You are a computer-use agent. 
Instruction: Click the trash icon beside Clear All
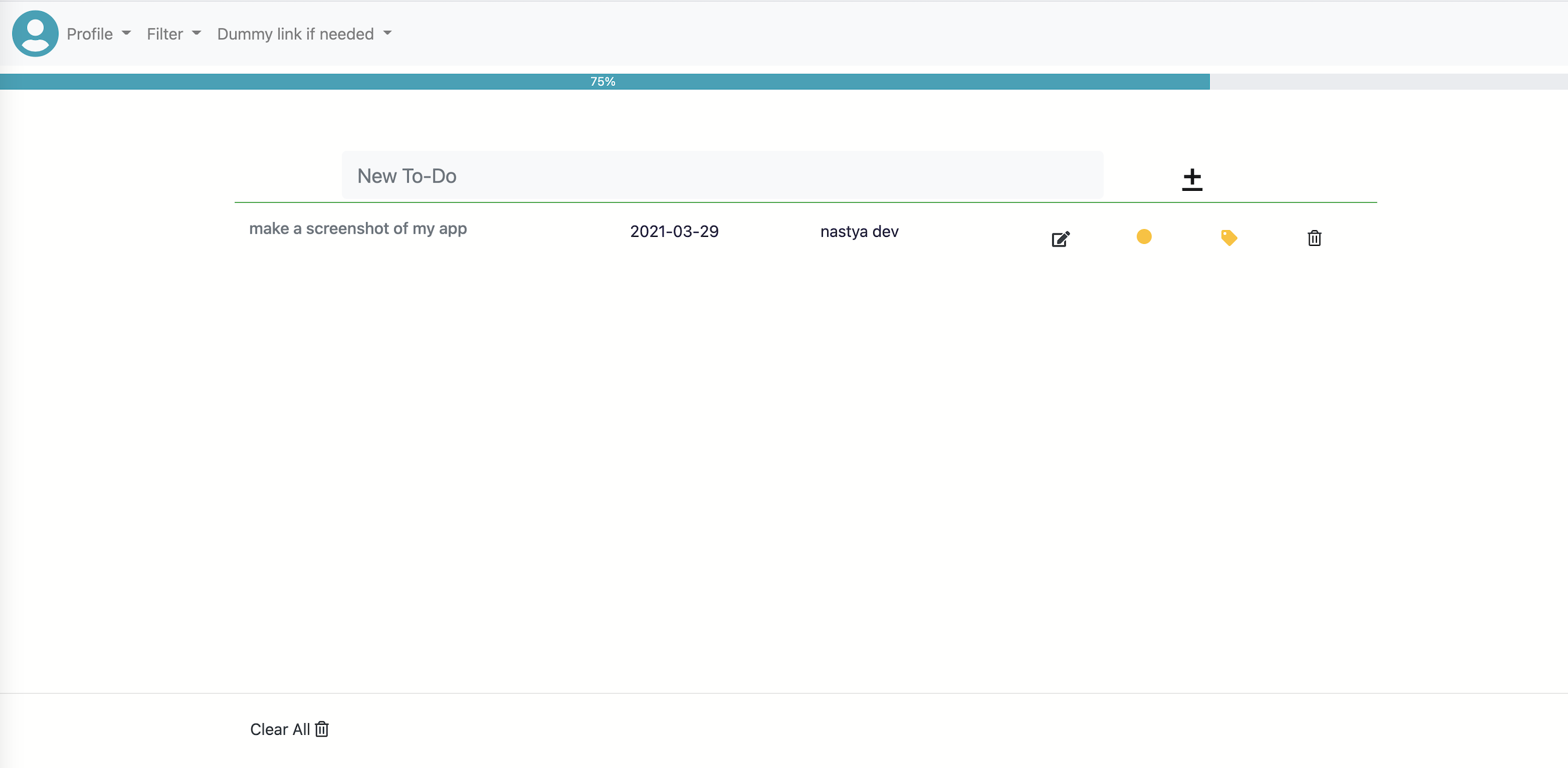coord(322,730)
